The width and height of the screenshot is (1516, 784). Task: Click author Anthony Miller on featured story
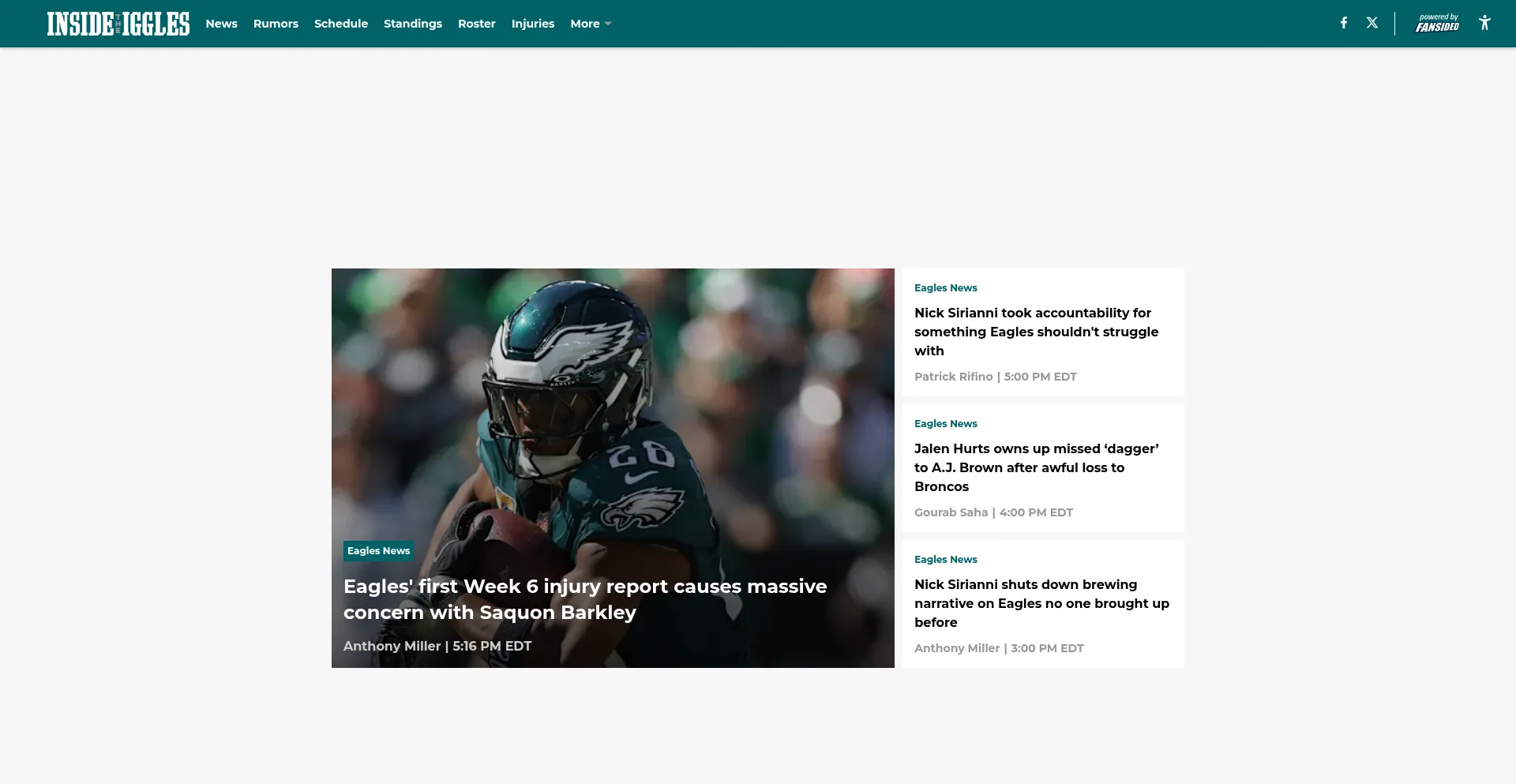coord(392,646)
